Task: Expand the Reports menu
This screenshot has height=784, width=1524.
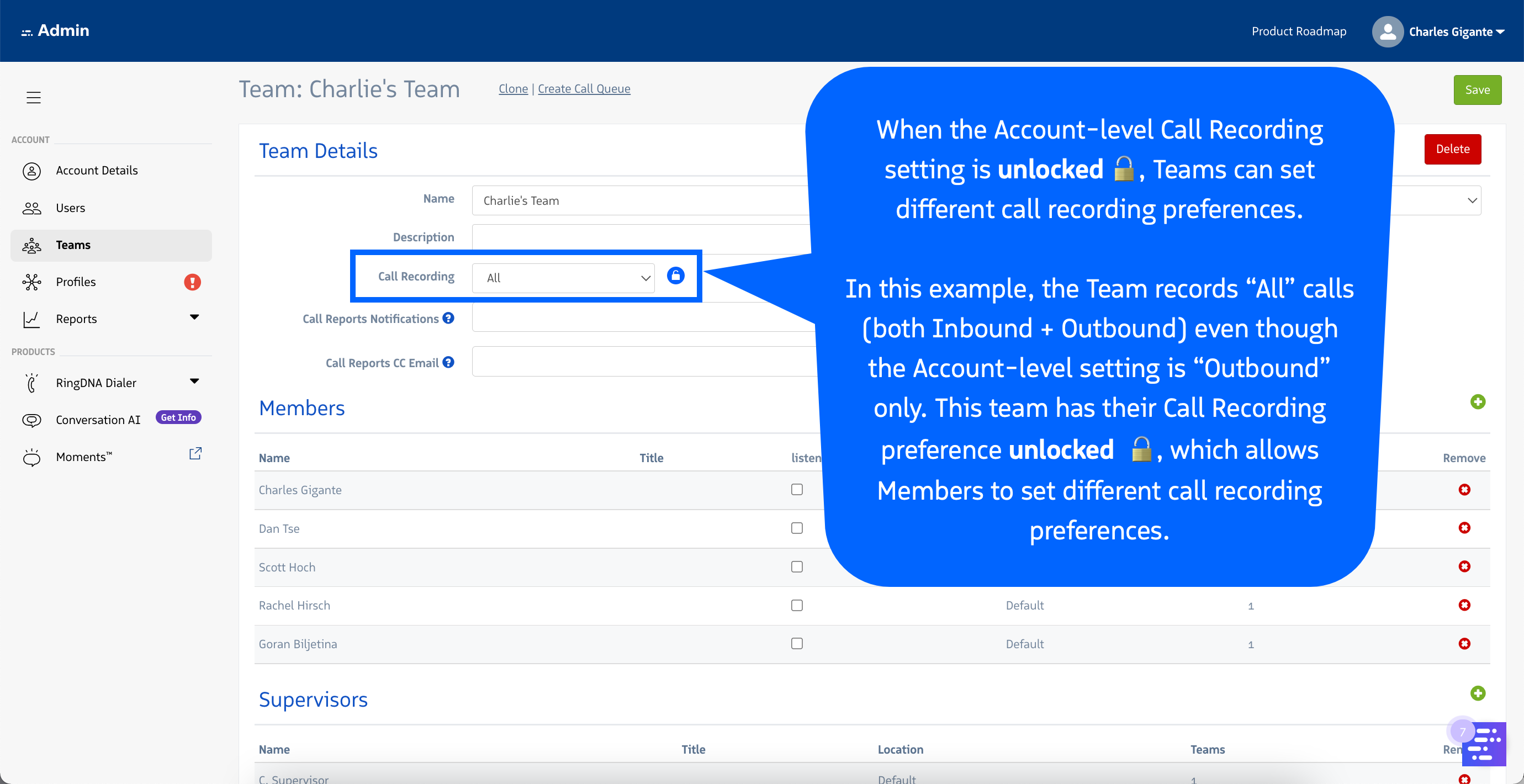Action: tap(194, 318)
